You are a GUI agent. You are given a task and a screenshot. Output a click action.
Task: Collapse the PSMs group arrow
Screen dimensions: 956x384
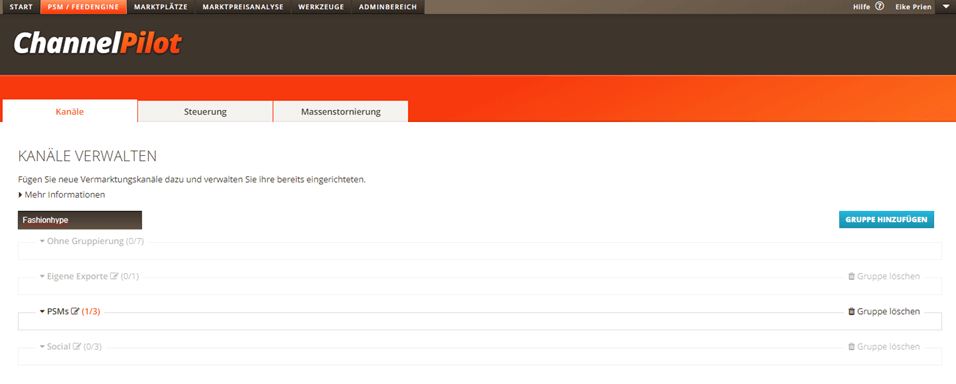click(43, 311)
